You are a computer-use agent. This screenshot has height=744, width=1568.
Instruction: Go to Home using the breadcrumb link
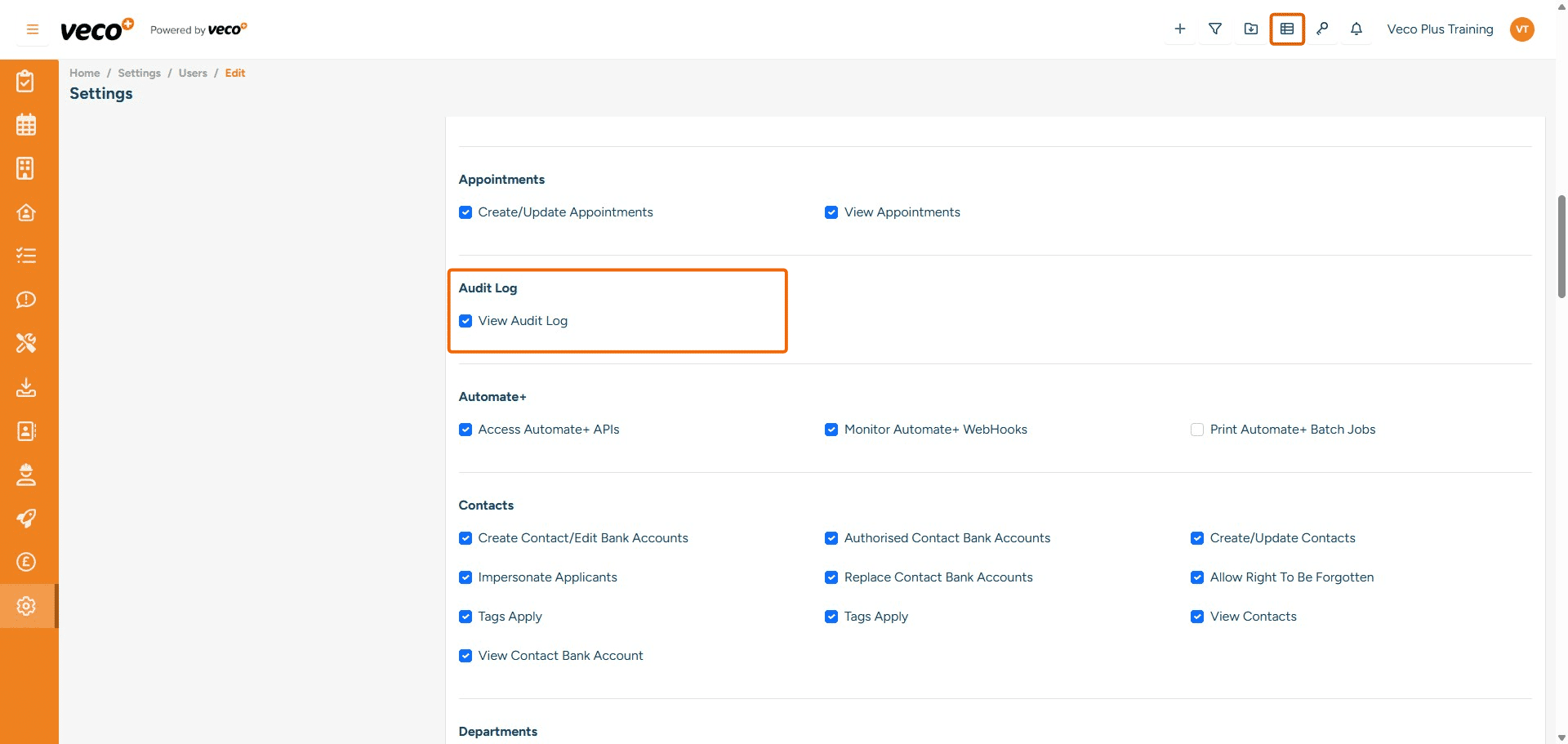coord(84,73)
